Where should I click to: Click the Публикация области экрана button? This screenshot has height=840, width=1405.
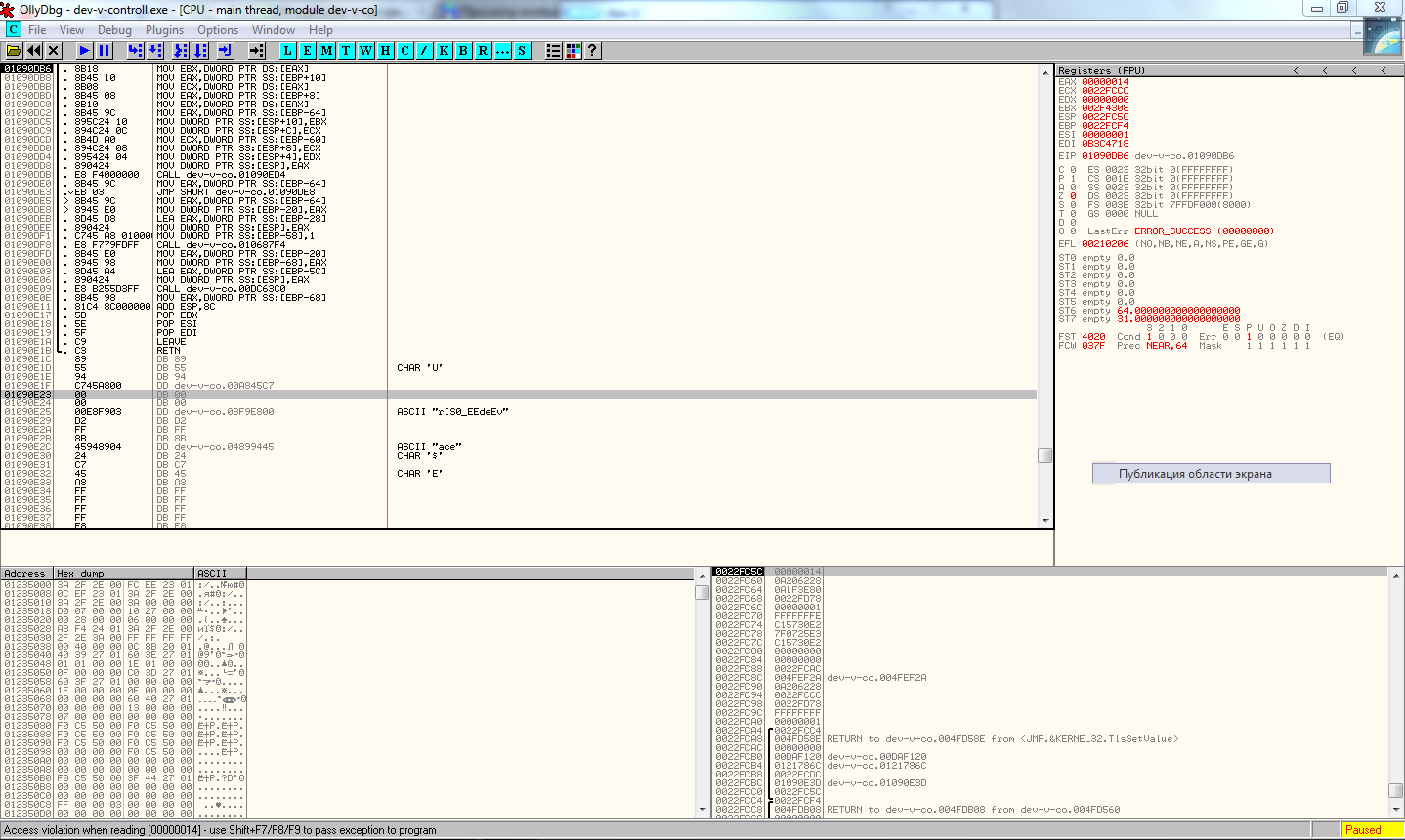[1212, 473]
